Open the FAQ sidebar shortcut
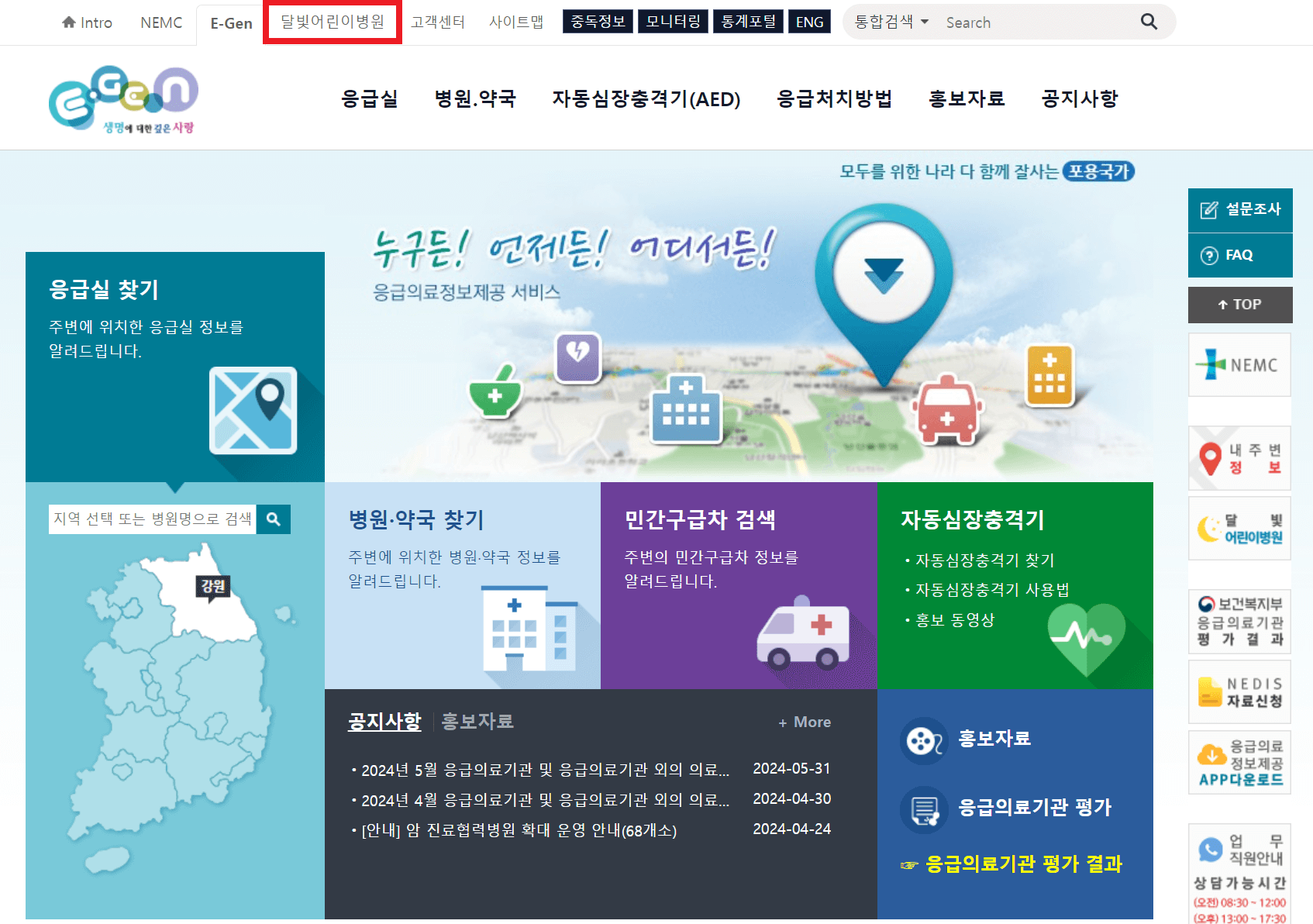 point(1239,255)
